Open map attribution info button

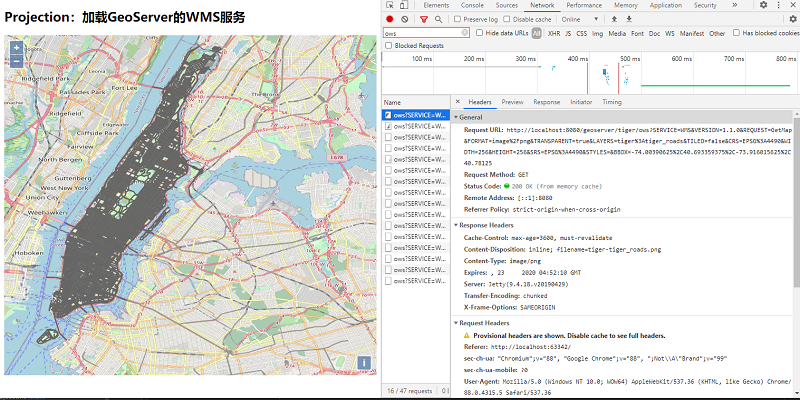click(364, 362)
